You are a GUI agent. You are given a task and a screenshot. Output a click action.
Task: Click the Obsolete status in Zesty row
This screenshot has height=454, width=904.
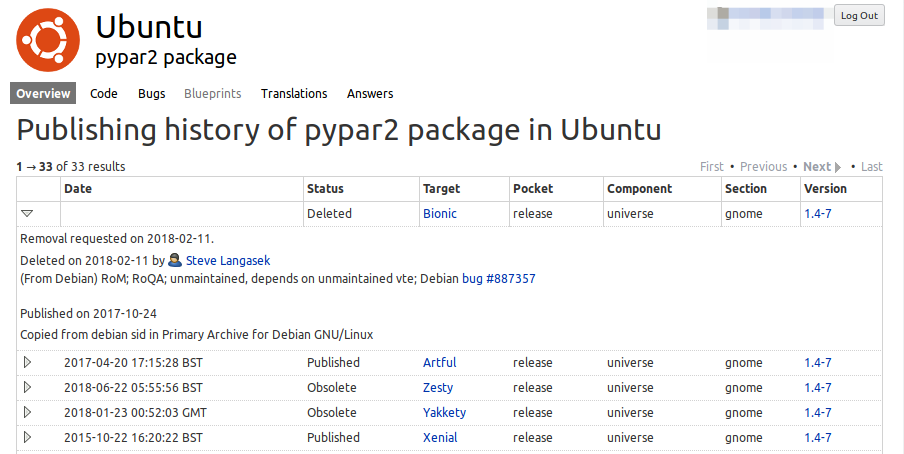332,387
